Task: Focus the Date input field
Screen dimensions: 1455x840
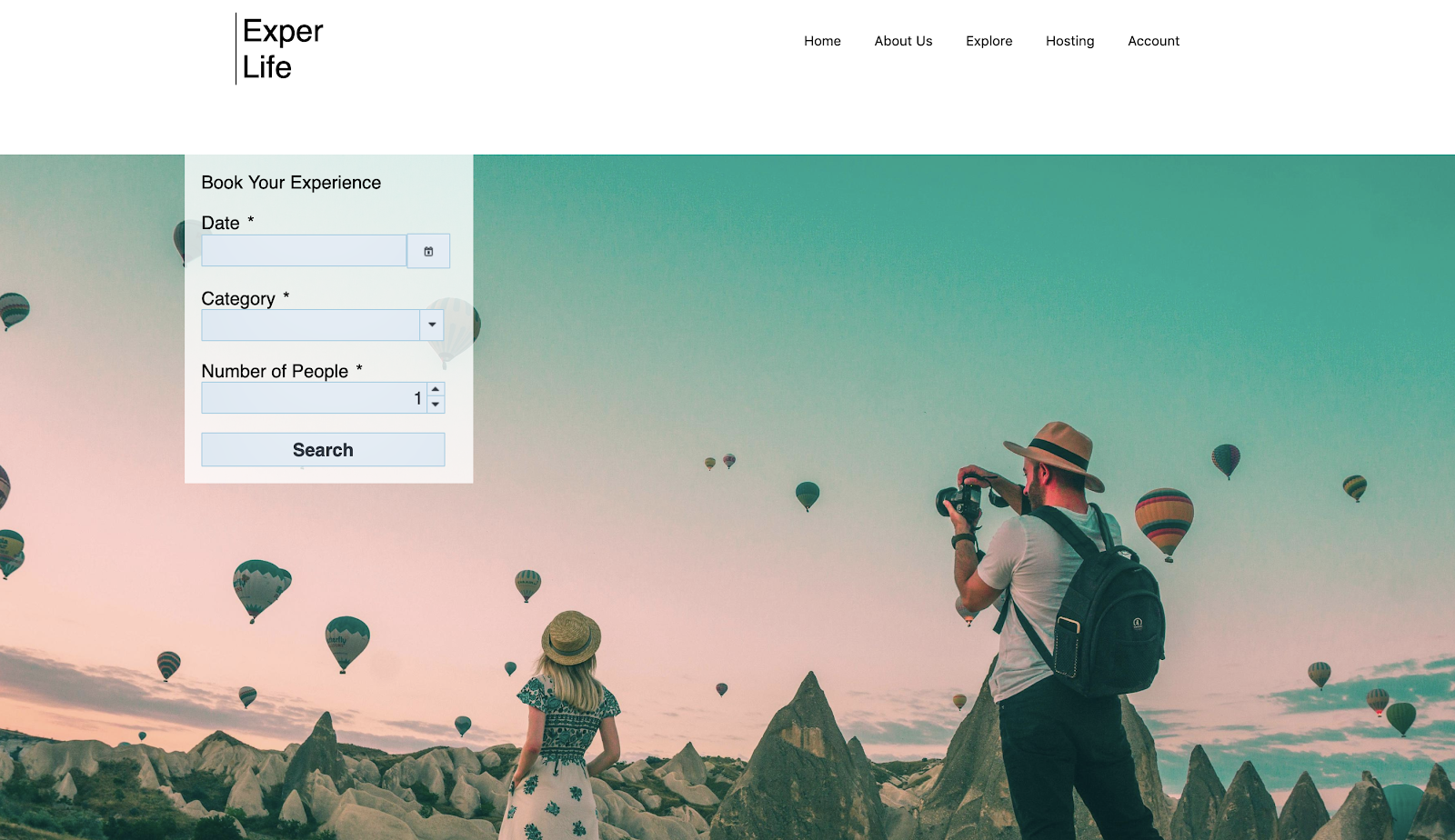Action: point(304,251)
